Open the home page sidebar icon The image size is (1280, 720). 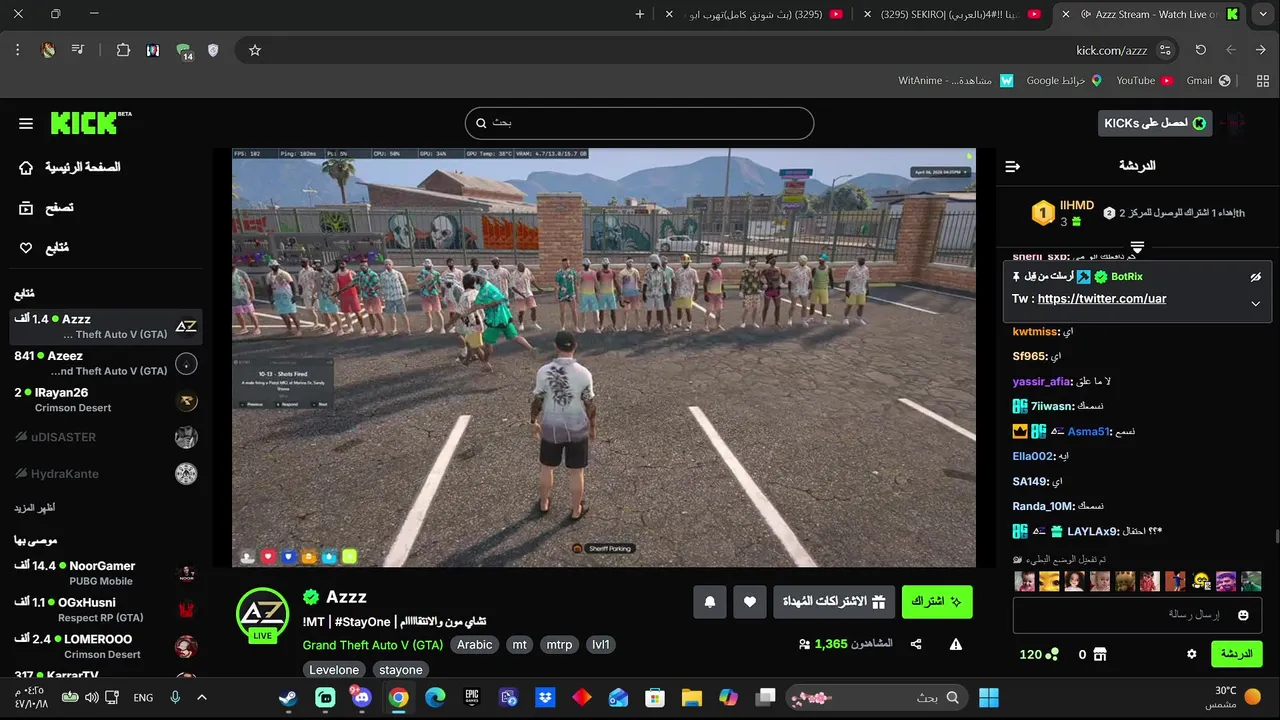coord(26,167)
